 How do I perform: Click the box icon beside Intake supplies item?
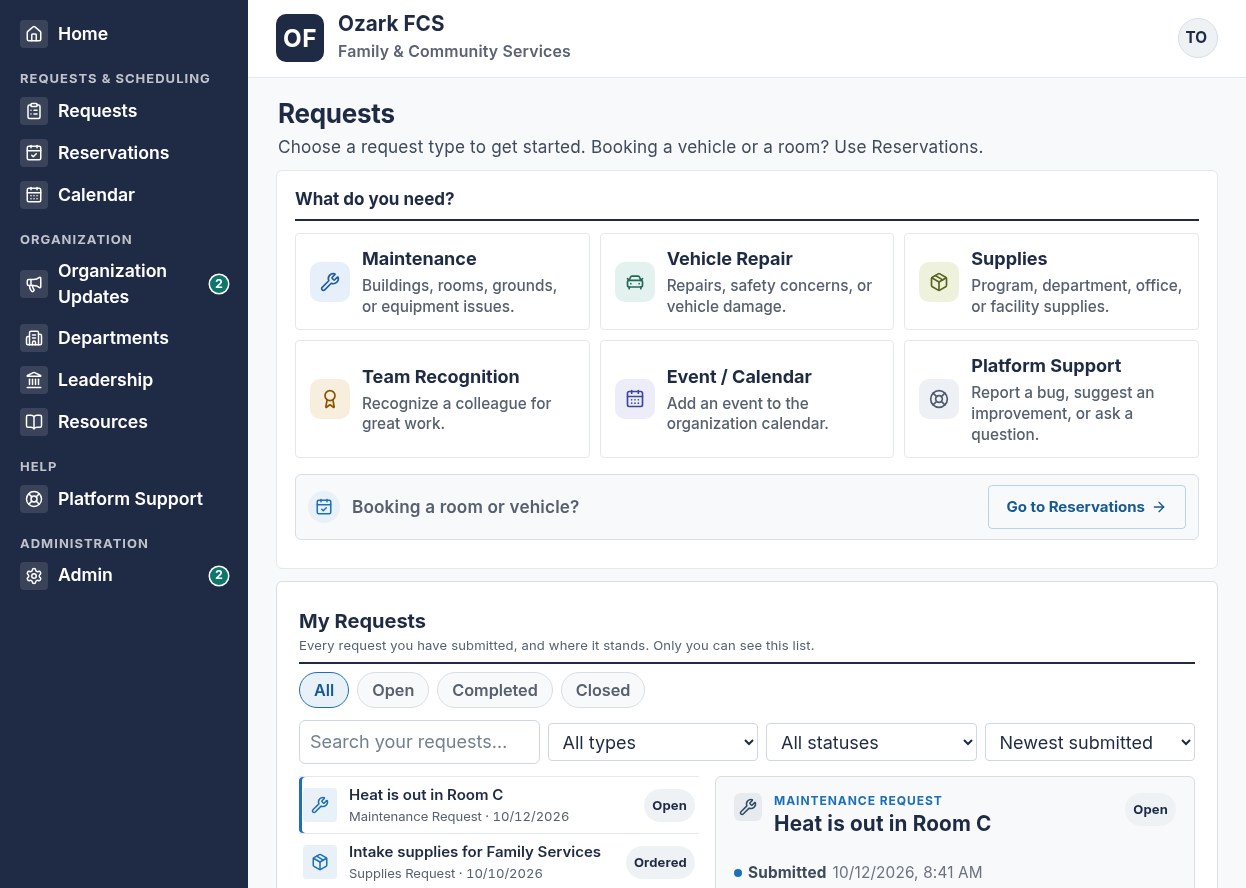(320, 862)
